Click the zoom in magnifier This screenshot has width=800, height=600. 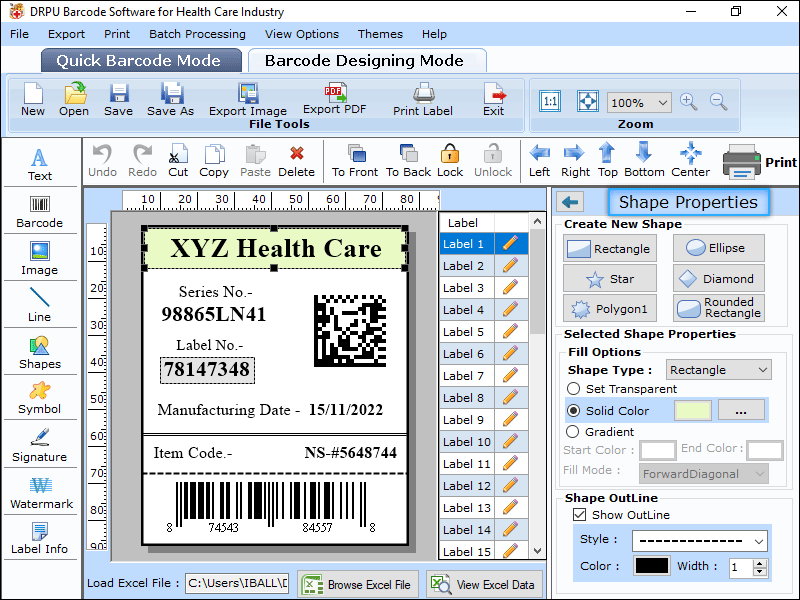(688, 102)
